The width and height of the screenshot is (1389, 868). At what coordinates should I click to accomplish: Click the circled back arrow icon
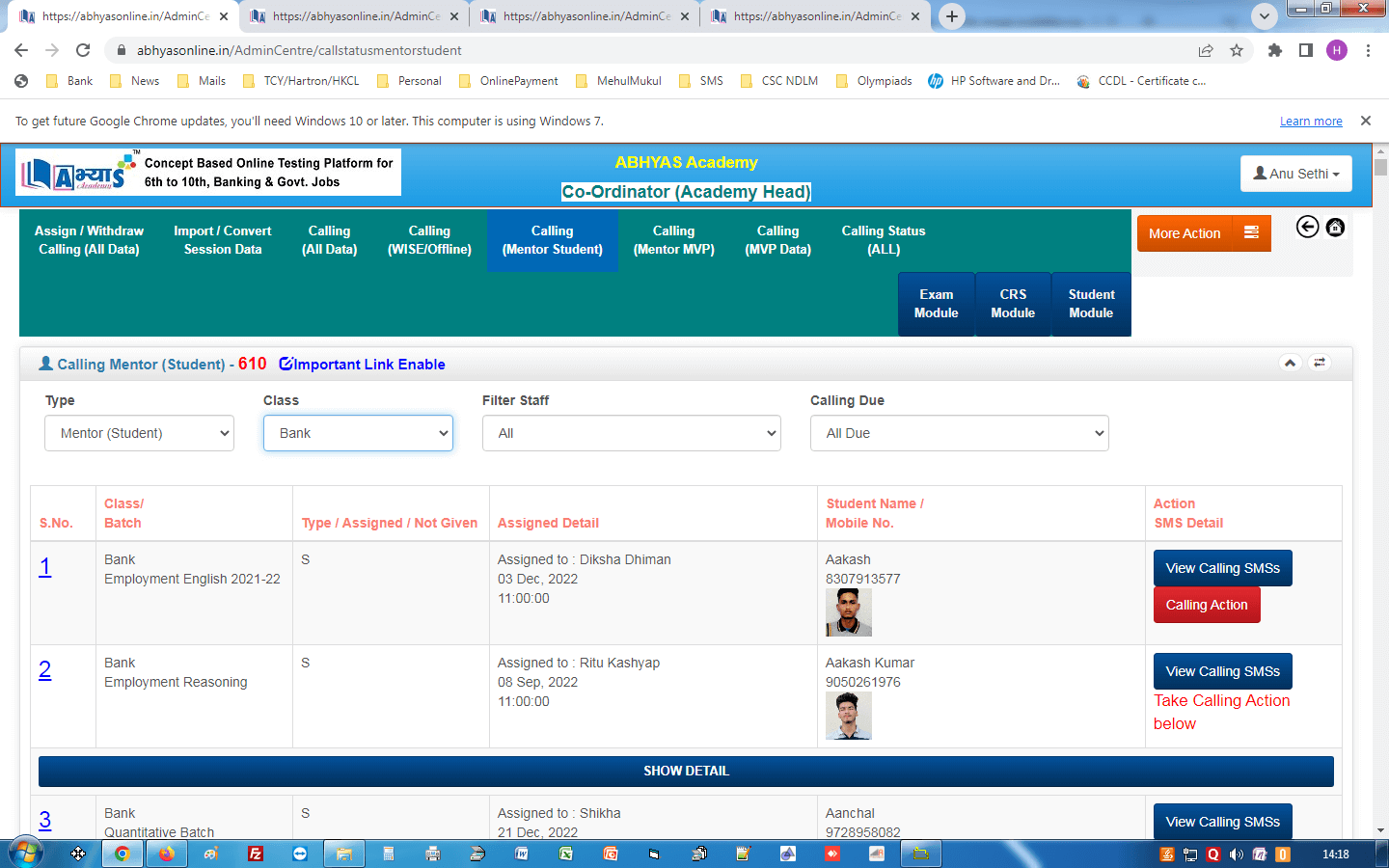[x=1307, y=228]
